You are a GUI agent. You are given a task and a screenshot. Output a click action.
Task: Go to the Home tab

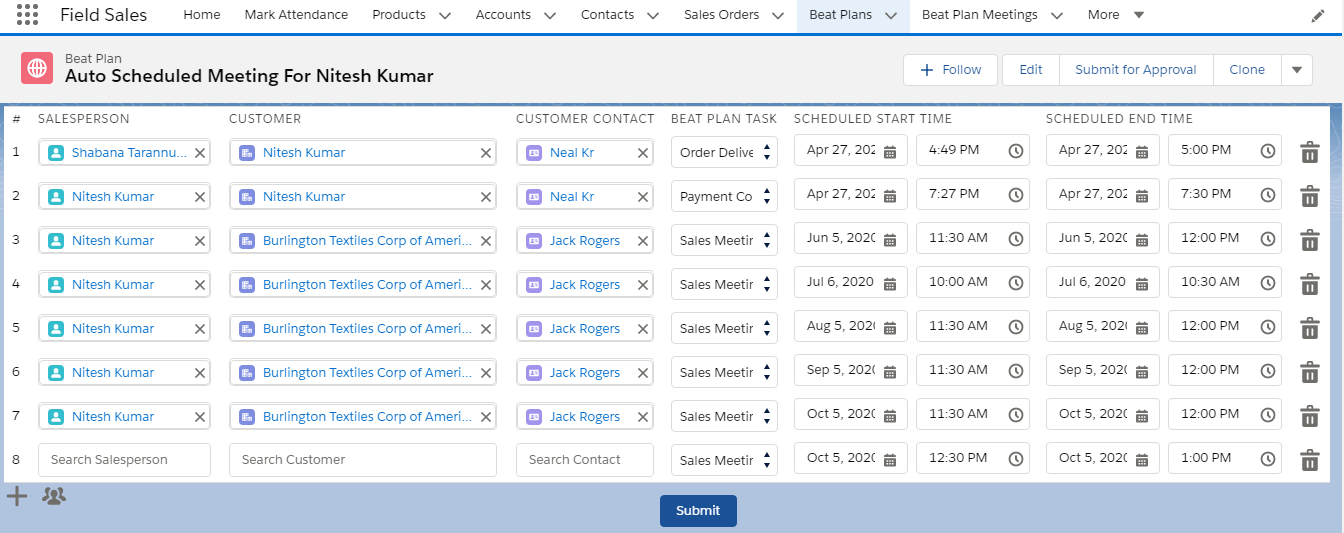click(202, 15)
